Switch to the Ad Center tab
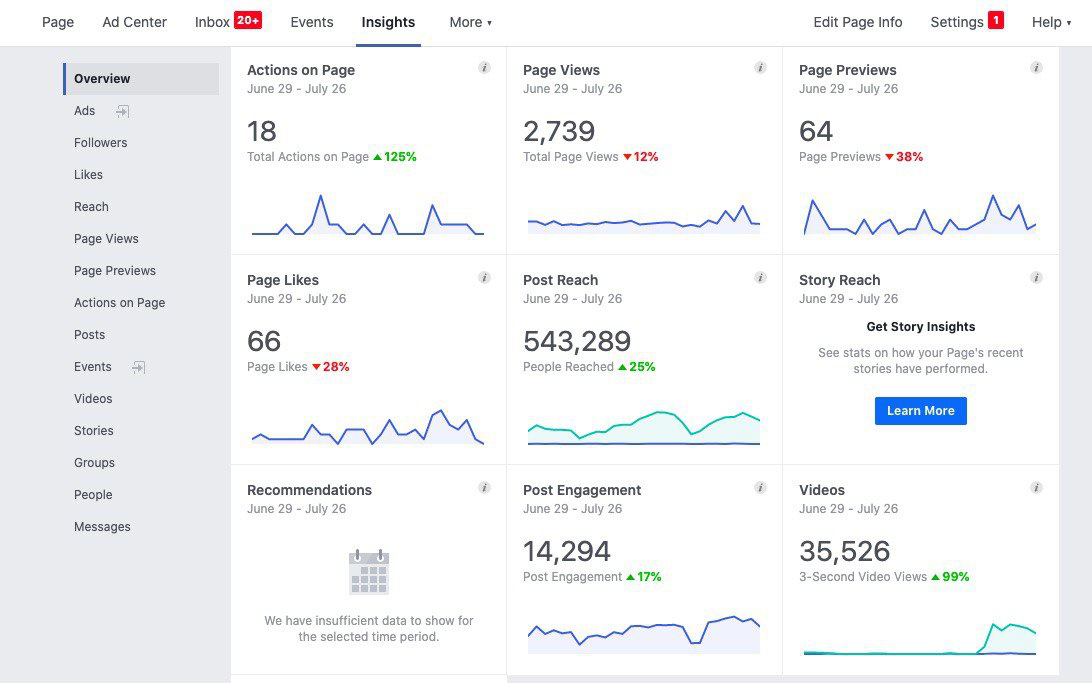 point(134,22)
